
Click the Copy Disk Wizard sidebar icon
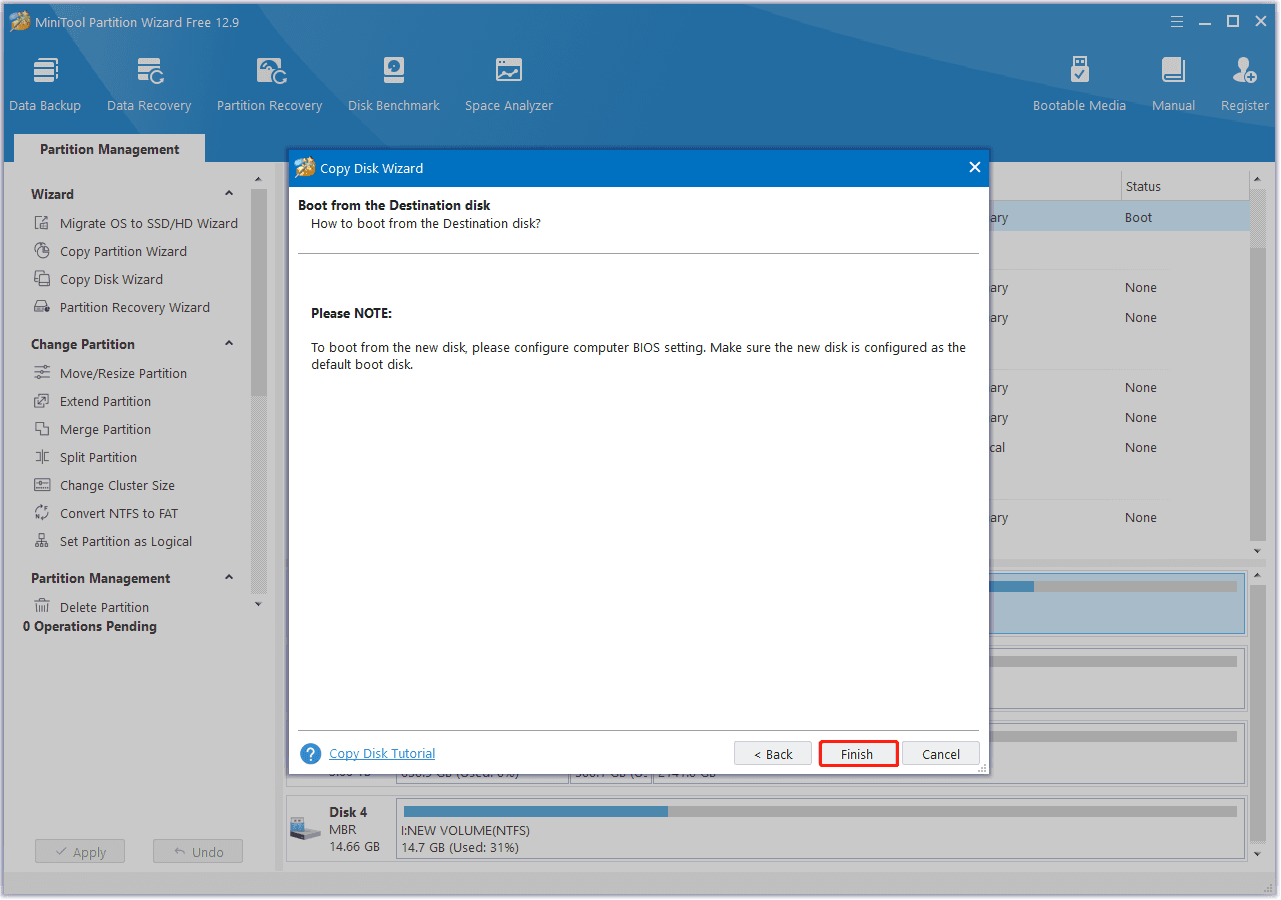coord(42,279)
